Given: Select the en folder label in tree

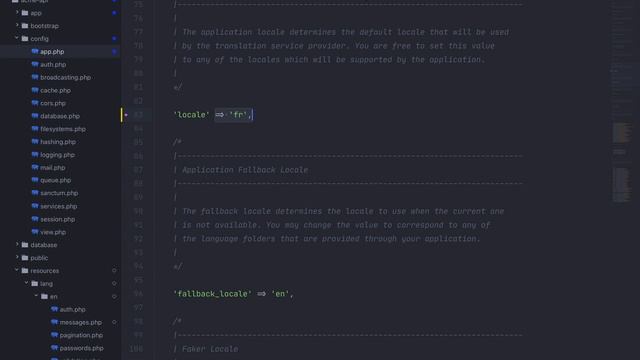Looking at the screenshot, I should click(x=53, y=297).
